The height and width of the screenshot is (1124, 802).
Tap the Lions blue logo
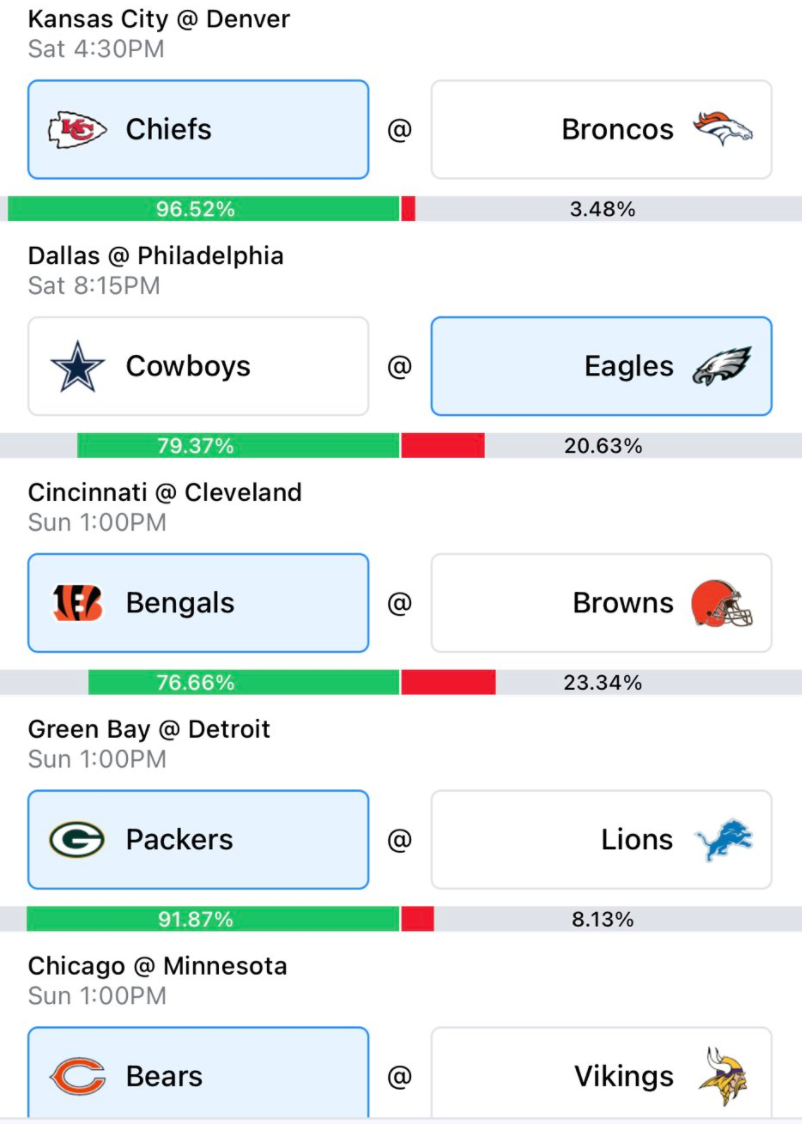[x=724, y=839]
